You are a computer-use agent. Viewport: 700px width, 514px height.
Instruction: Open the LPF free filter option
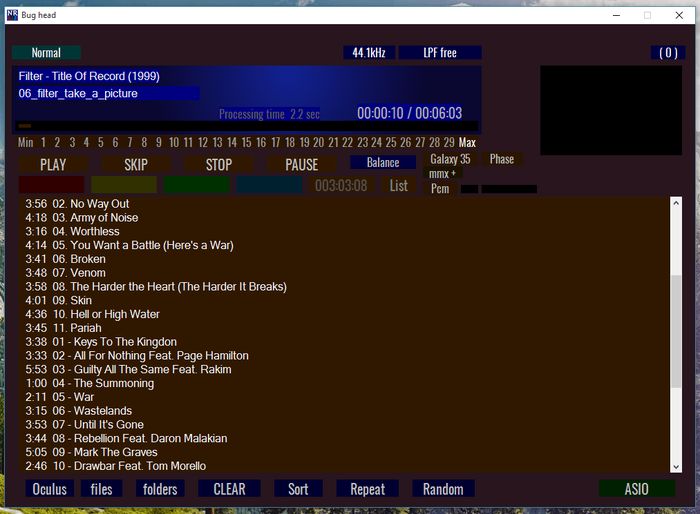pyautogui.click(x=440, y=53)
